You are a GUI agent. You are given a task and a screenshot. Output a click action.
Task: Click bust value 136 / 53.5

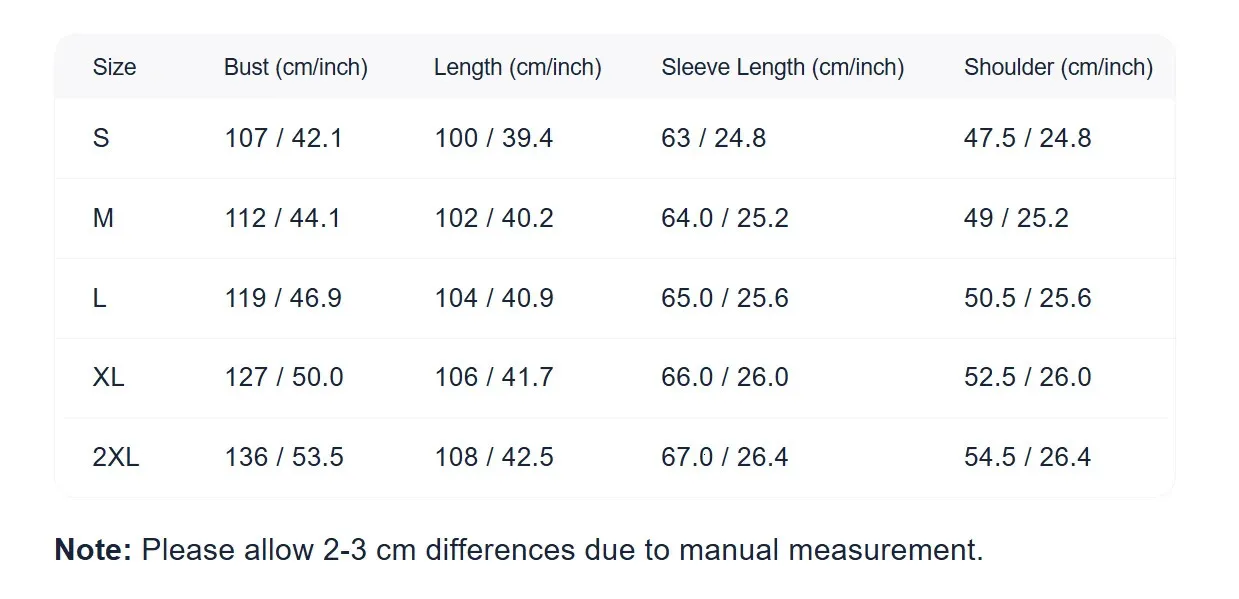[283, 457]
